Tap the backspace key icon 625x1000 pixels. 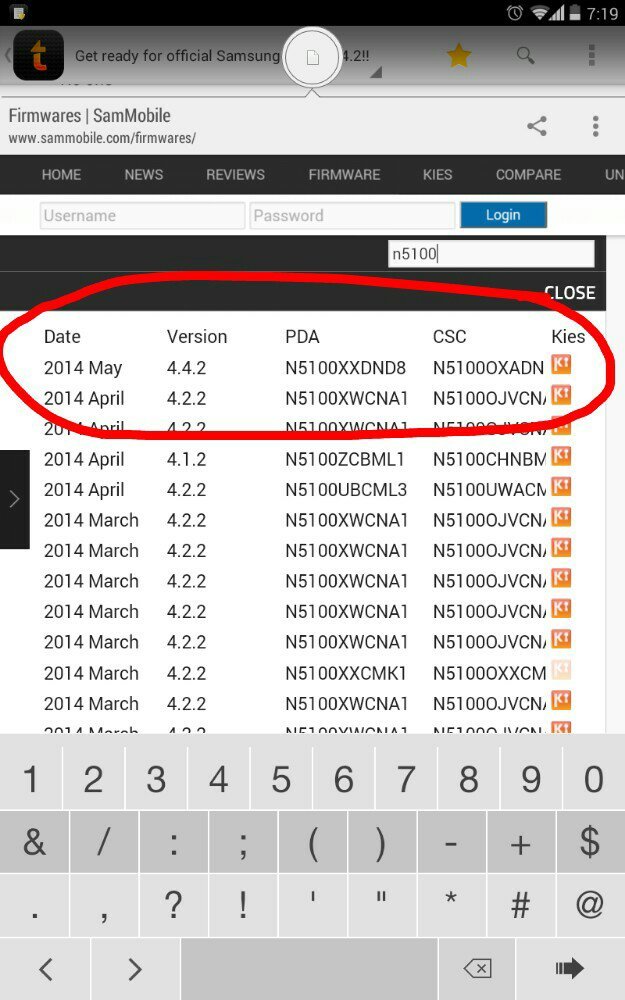(x=477, y=969)
